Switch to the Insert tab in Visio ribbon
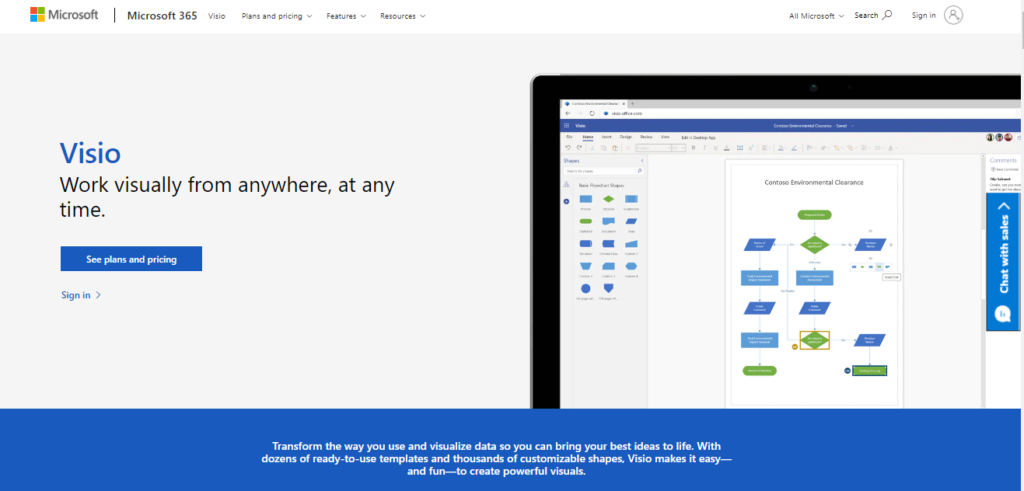The image size is (1024, 491). (606, 136)
